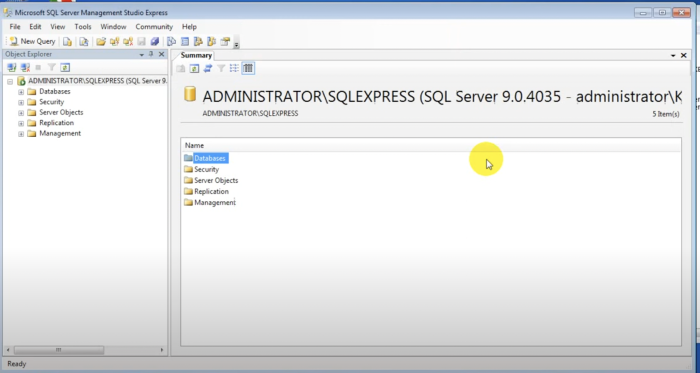Collapse the ADMINISTRATOR\SQLEXPRESS server node
700x373 pixels.
click(x=10, y=82)
